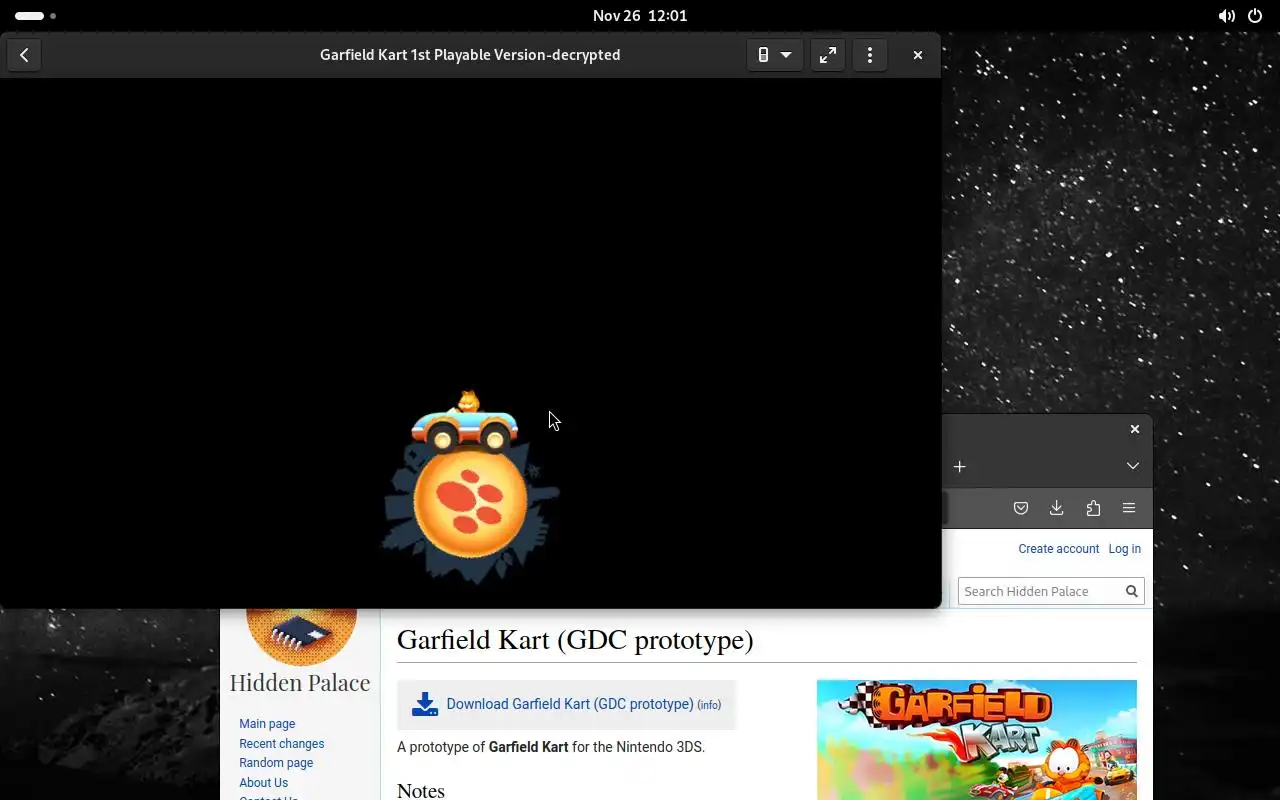Click the Pocket save icon in browser
Viewport: 1280px width, 800px height.
(x=1021, y=508)
